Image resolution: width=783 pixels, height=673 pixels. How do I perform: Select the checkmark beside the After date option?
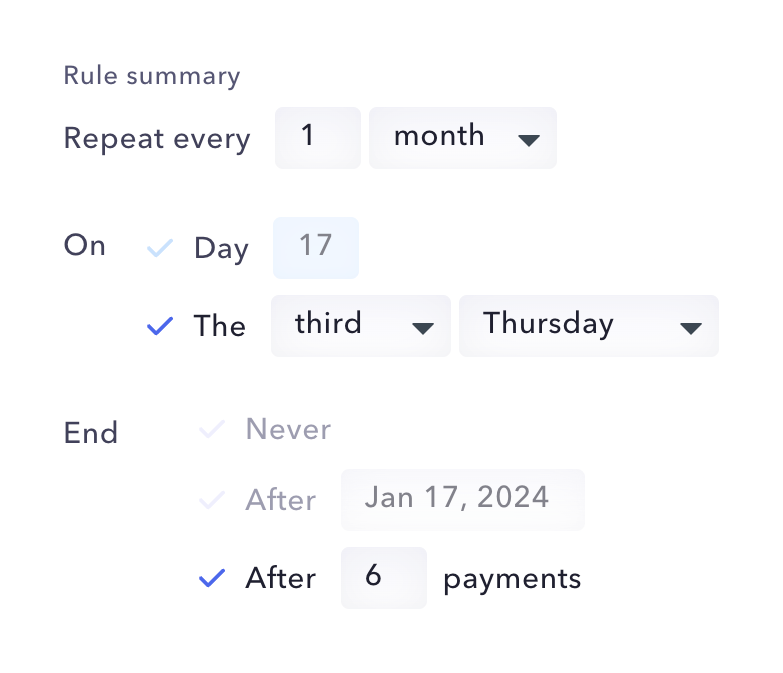pos(212,500)
